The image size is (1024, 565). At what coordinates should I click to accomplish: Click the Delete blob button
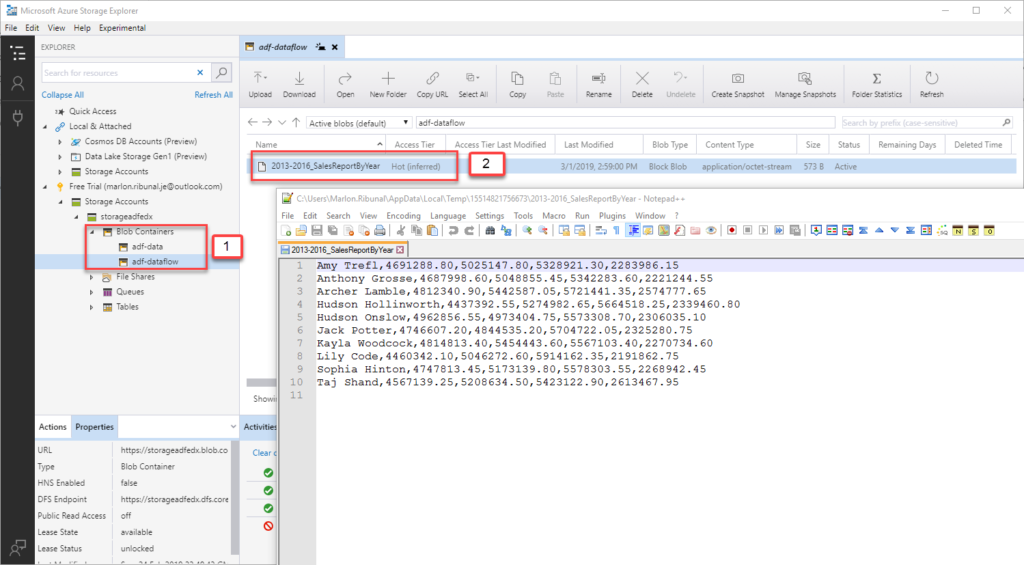pyautogui.click(x=642, y=85)
